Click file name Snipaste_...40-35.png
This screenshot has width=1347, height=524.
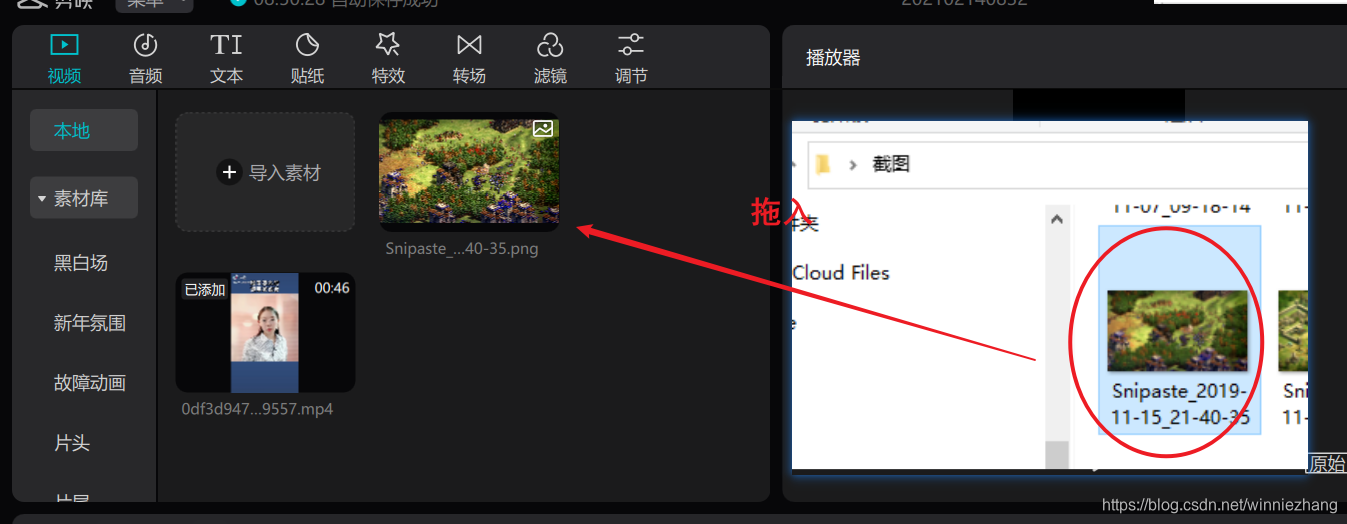[x=462, y=249]
